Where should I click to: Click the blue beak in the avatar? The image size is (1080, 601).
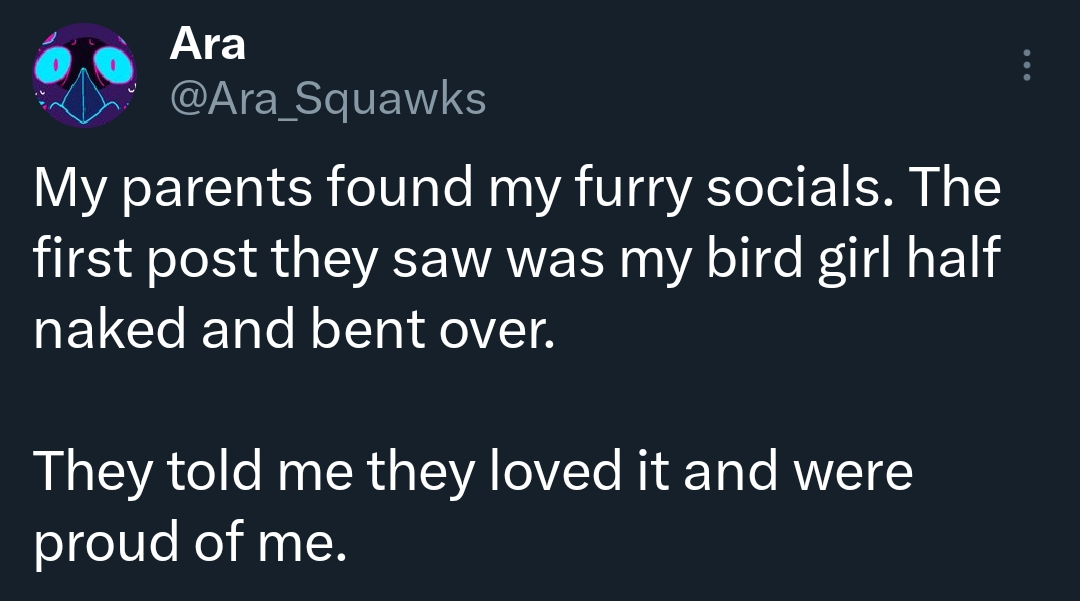tap(84, 96)
